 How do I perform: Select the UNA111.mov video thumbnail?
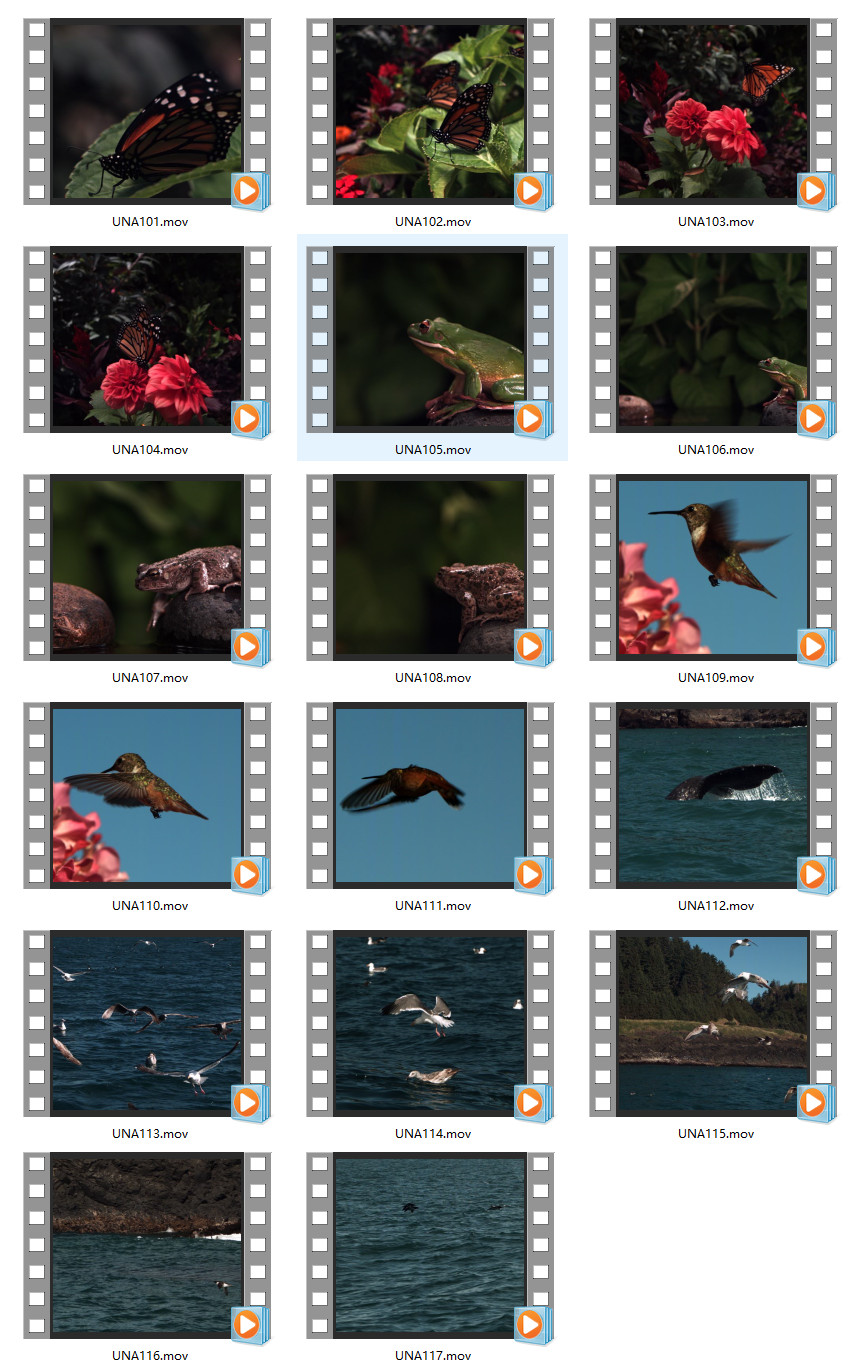click(x=429, y=795)
